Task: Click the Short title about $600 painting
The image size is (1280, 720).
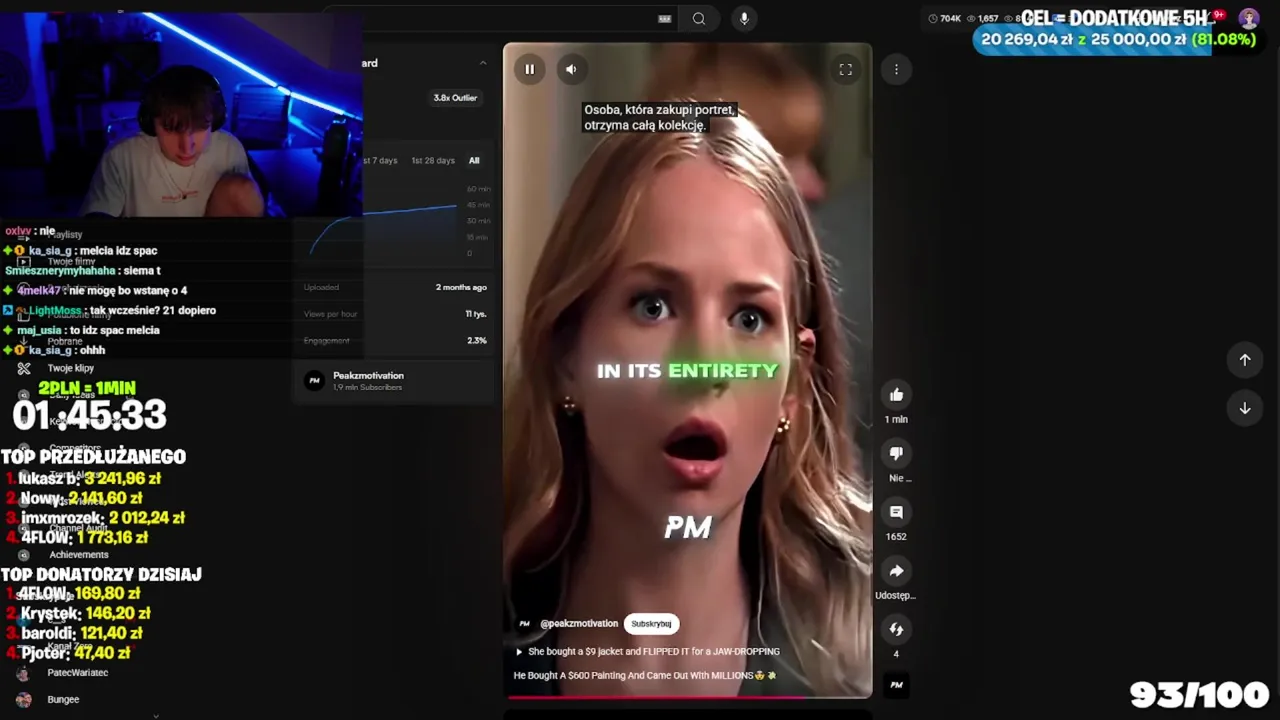Action: tap(645, 676)
